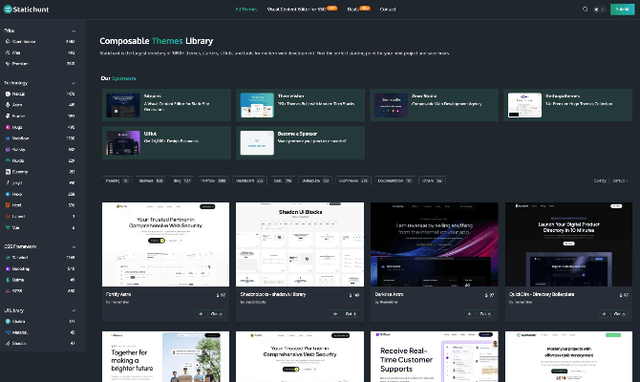Select the Blog category filter chip
The width and height of the screenshot is (640, 382).
point(182,180)
